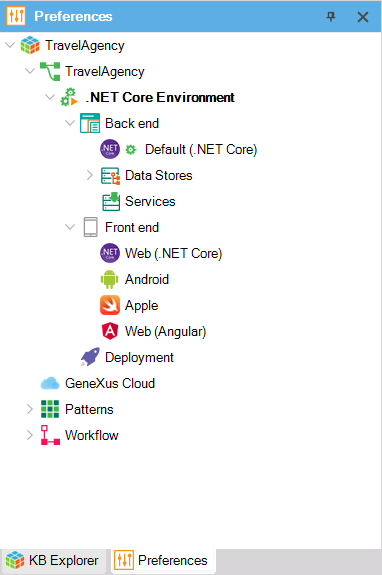Pin the Preferences panel
Image resolution: width=382 pixels, height=575 pixels.
(x=331, y=17)
